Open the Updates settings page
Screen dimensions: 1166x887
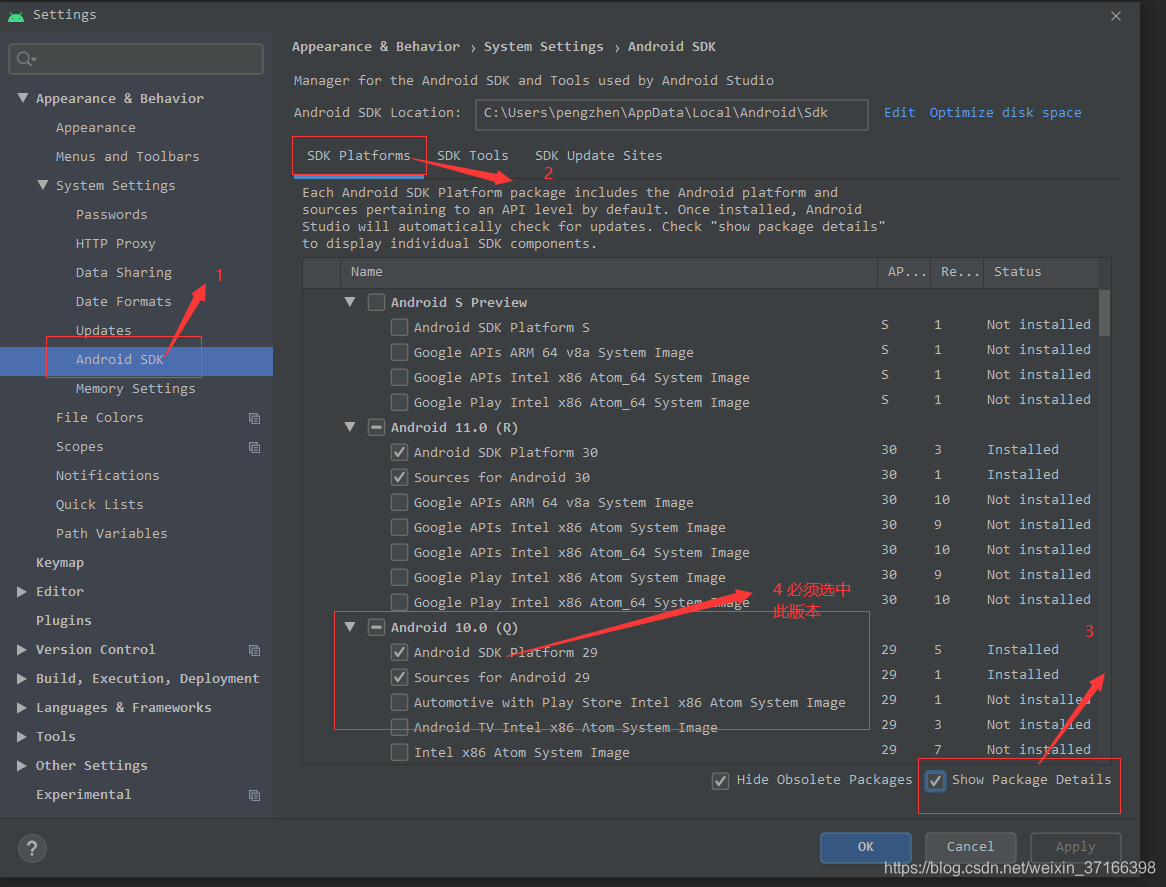coord(103,331)
